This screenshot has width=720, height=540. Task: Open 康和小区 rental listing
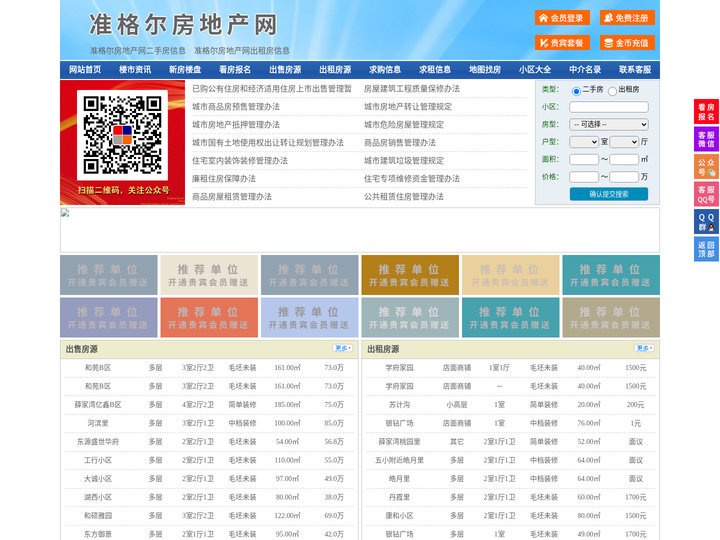click(x=399, y=516)
